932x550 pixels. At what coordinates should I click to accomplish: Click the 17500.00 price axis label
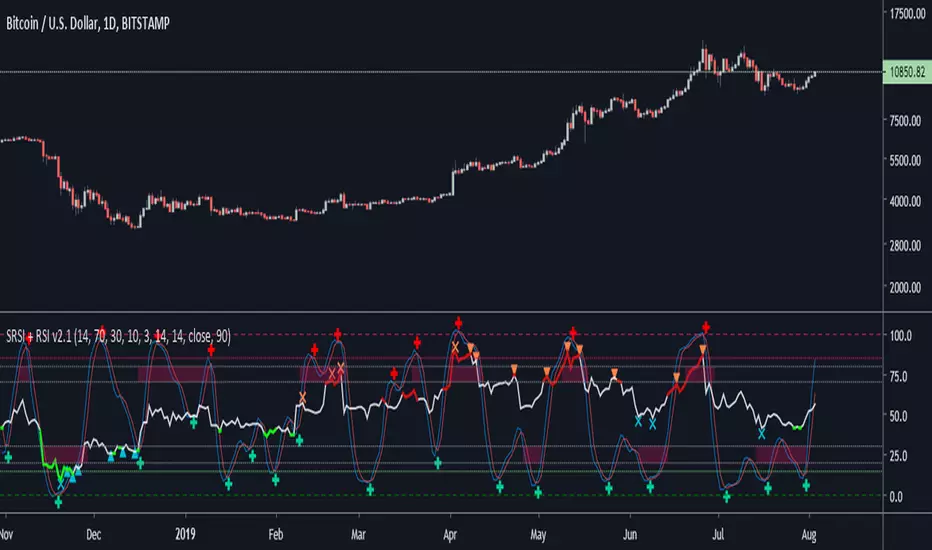point(907,14)
